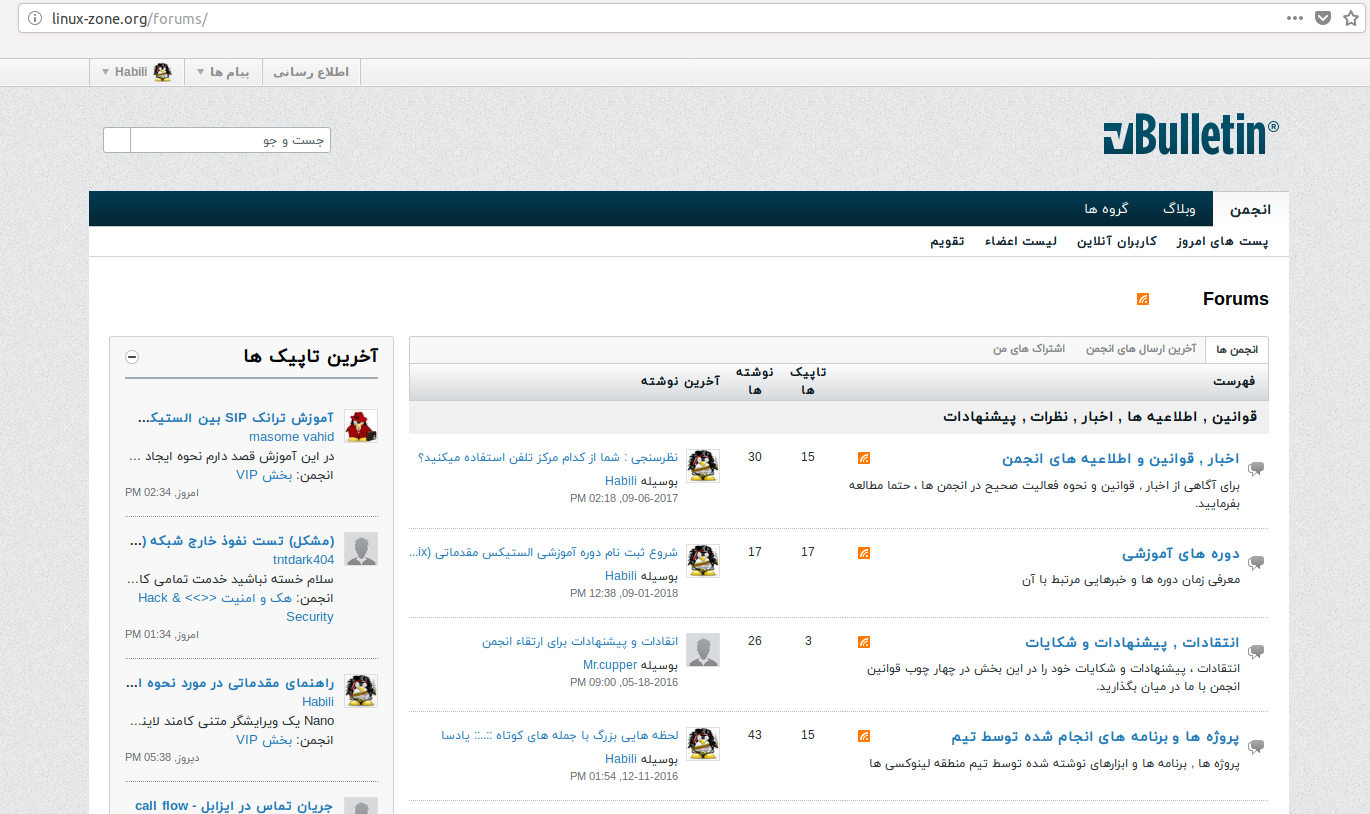Open the پست های امروز link
This screenshot has width=1370, height=814.
coord(1222,242)
